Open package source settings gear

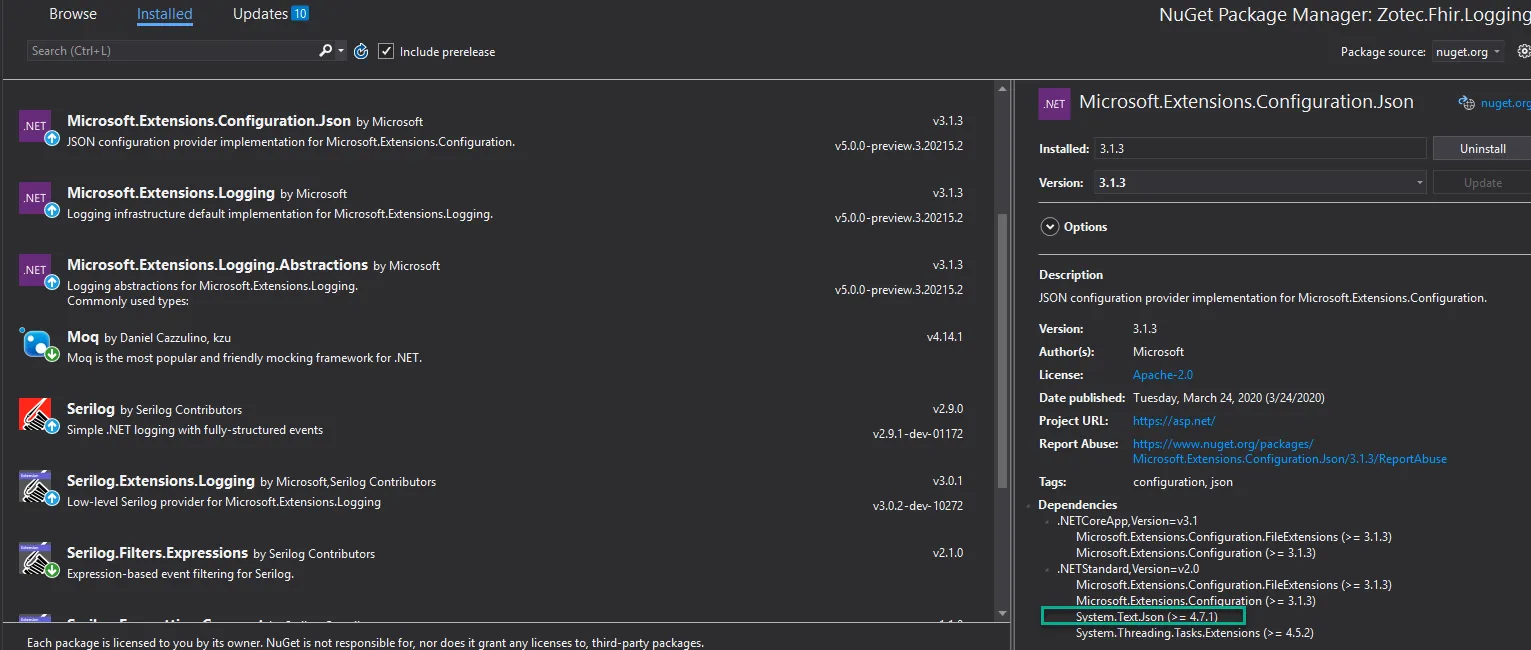(1523, 51)
